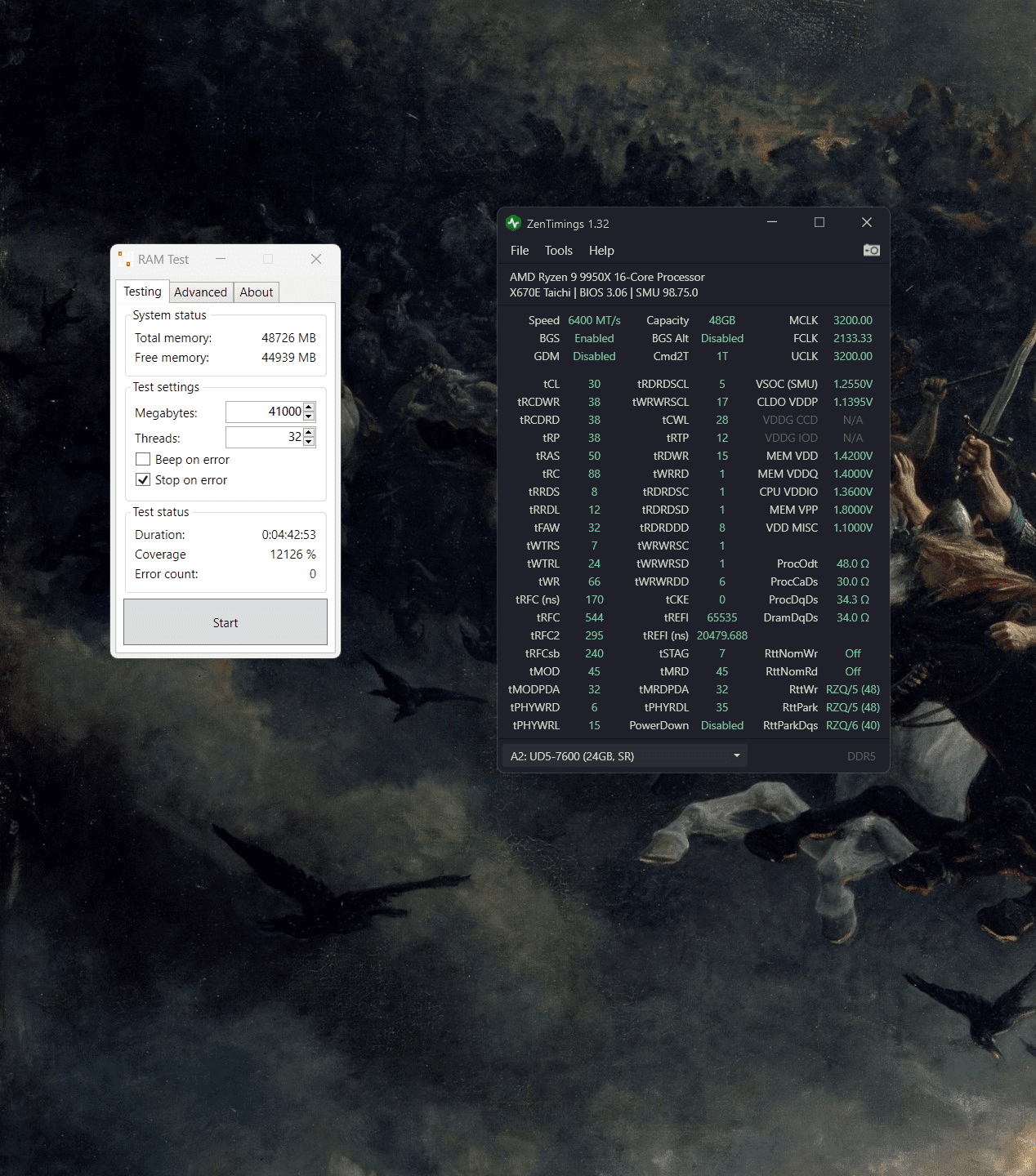Image resolution: width=1036 pixels, height=1176 pixels.
Task: Minimize the RAM Test window
Action: (x=221, y=259)
